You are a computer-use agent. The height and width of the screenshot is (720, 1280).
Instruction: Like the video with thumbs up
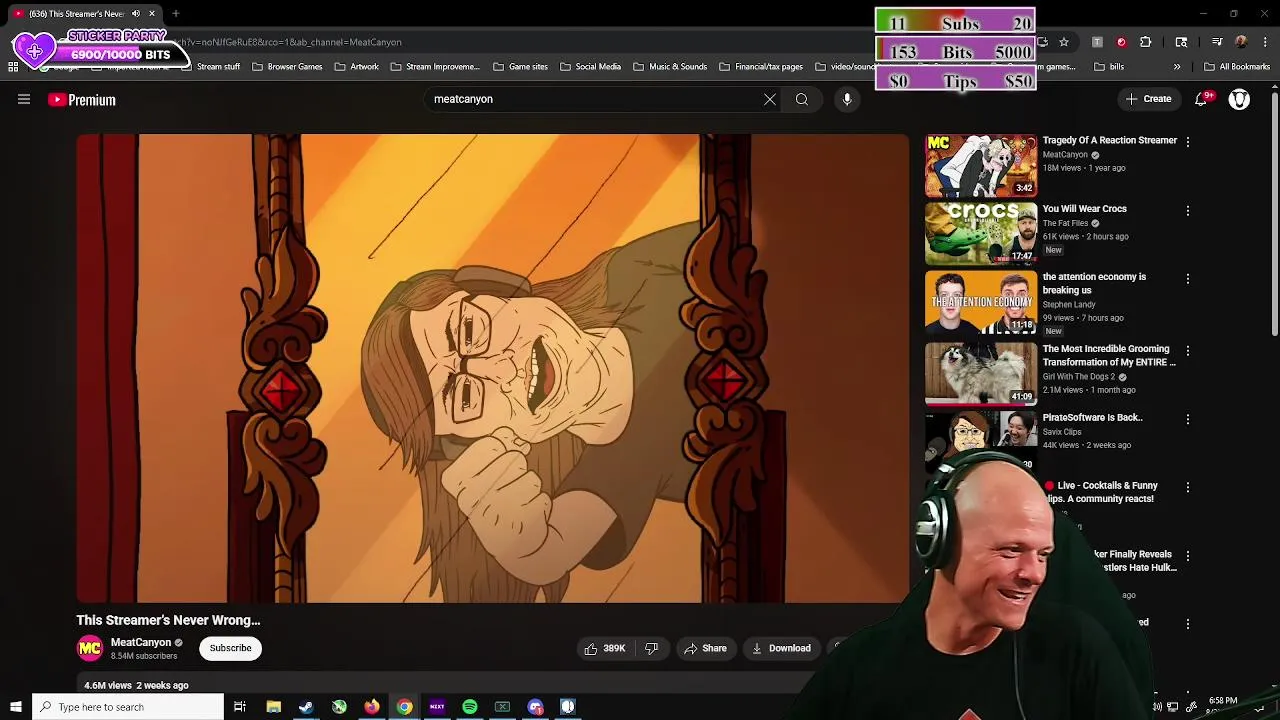605,648
